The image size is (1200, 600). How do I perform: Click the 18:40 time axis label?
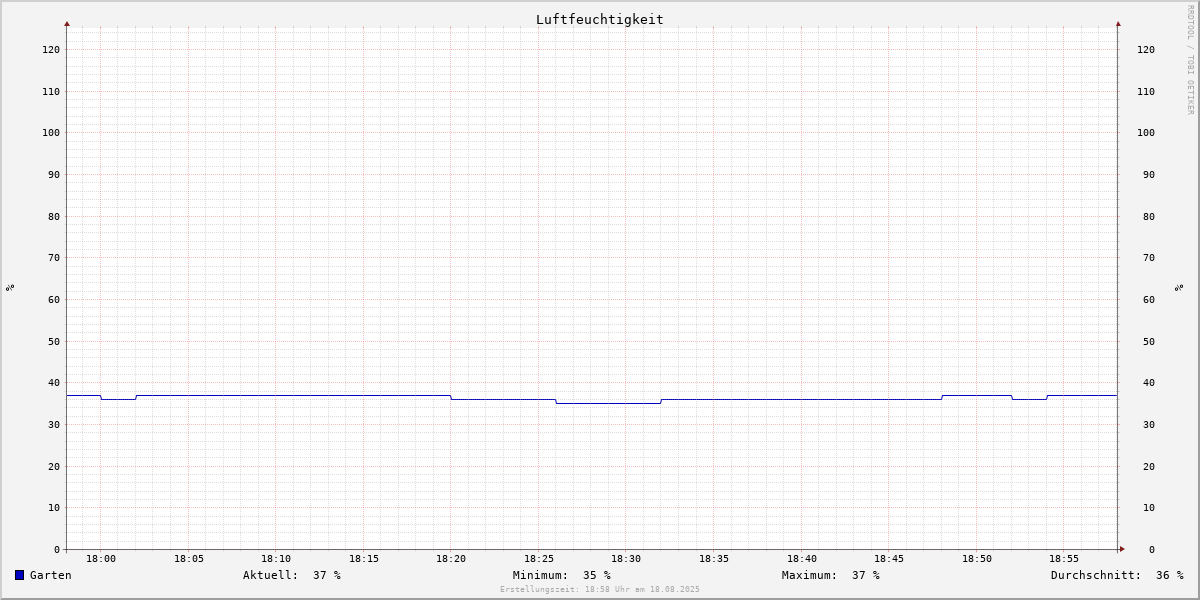pyautogui.click(x=802, y=559)
